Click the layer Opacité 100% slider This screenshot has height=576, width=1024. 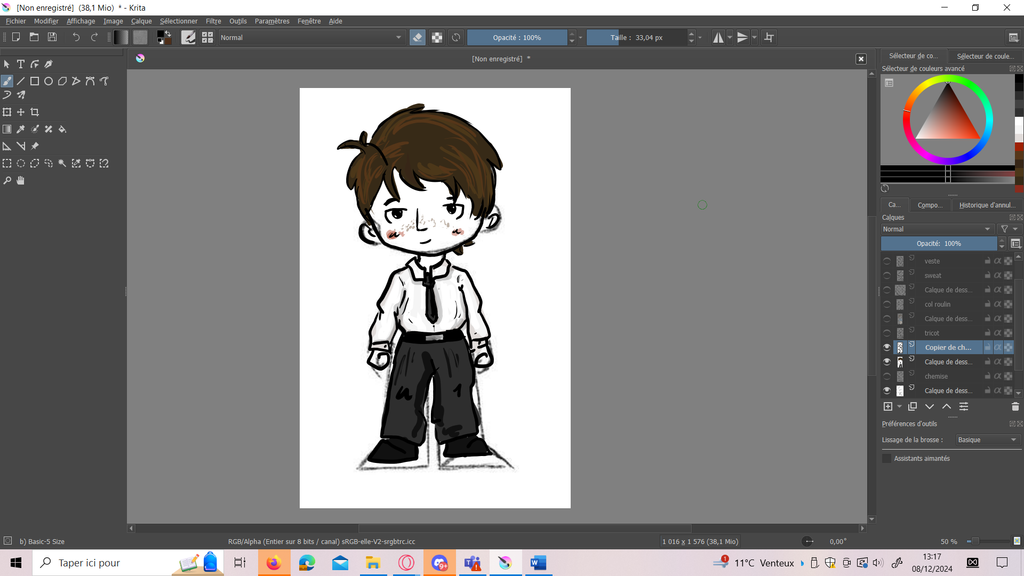click(938, 243)
